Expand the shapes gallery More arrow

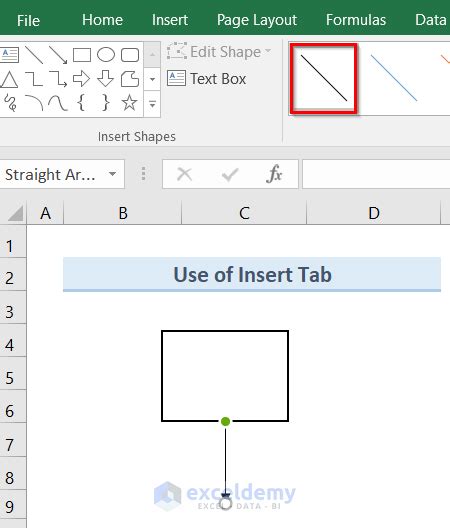click(x=152, y=104)
